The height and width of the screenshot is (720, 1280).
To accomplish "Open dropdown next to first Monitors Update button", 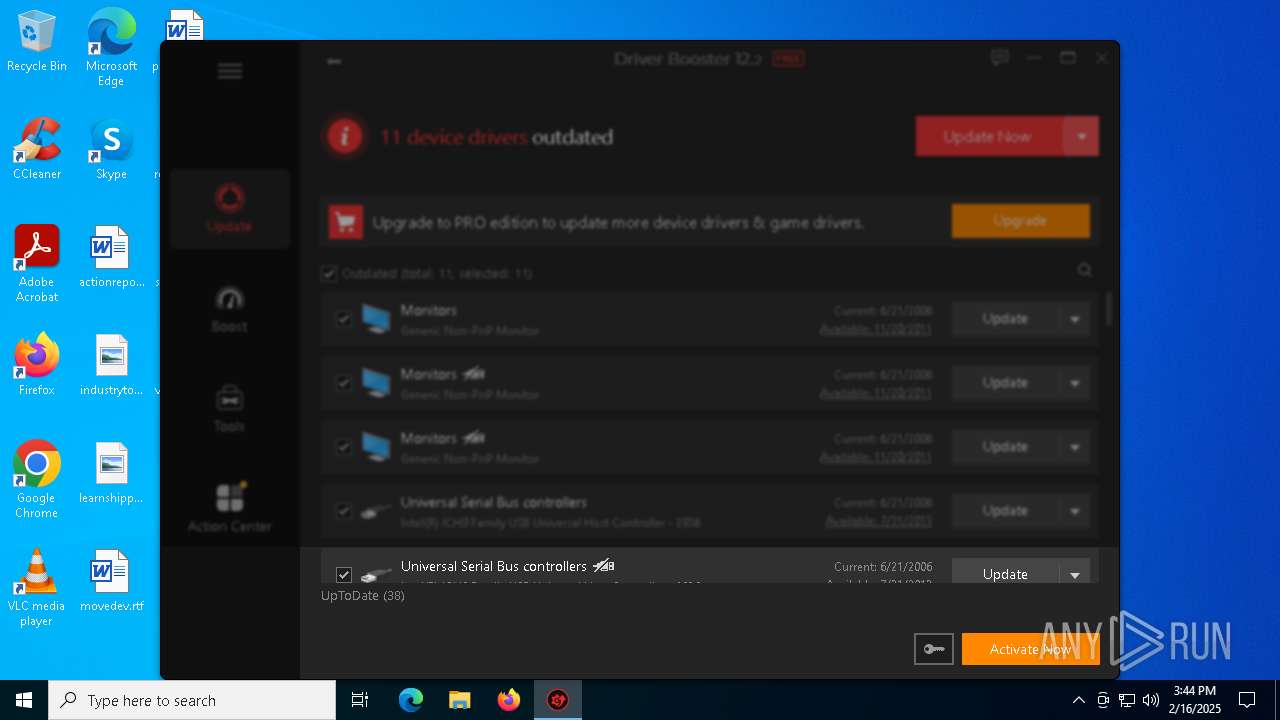I will coord(1075,319).
